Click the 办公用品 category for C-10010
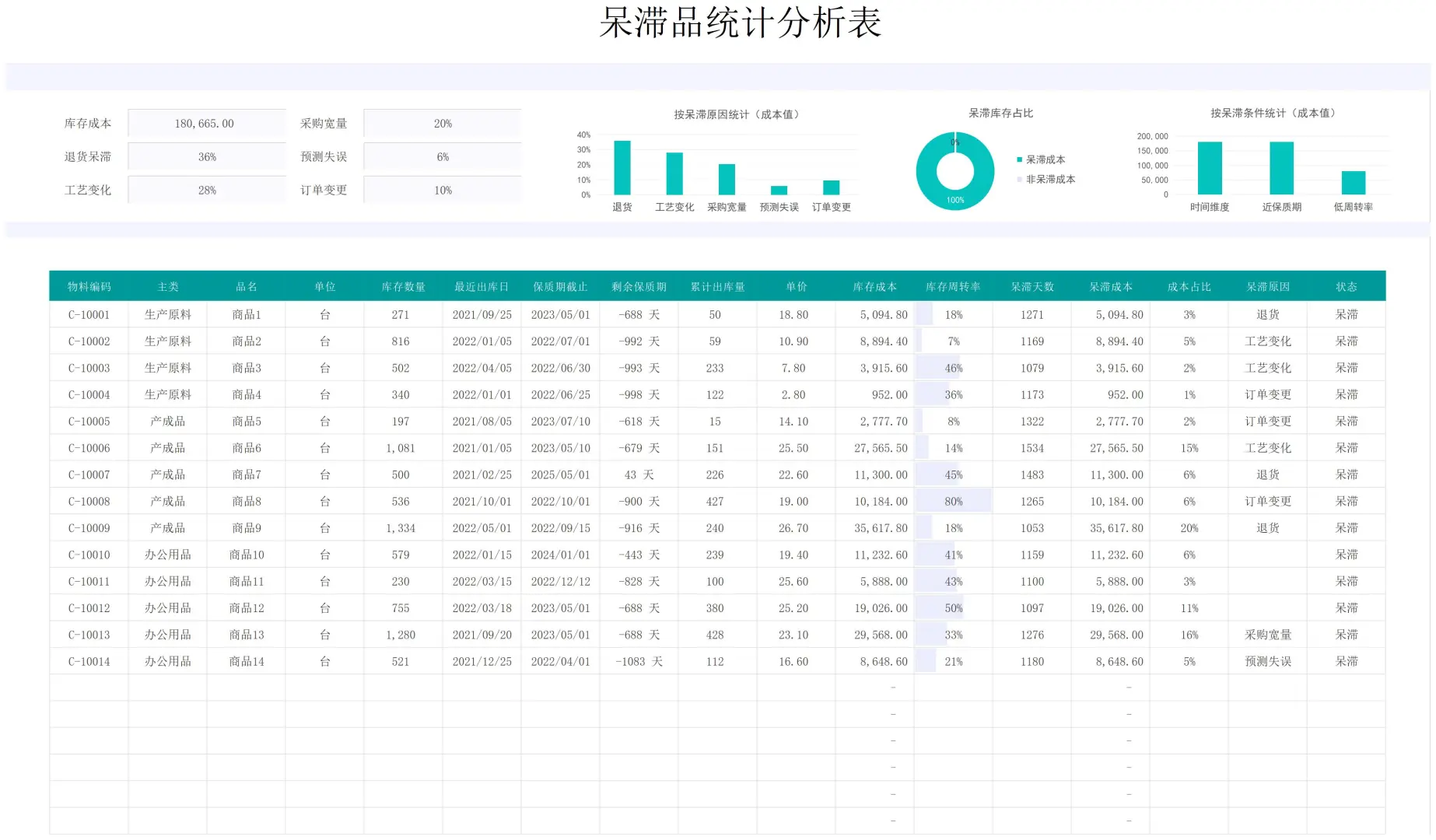 tap(168, 555)
